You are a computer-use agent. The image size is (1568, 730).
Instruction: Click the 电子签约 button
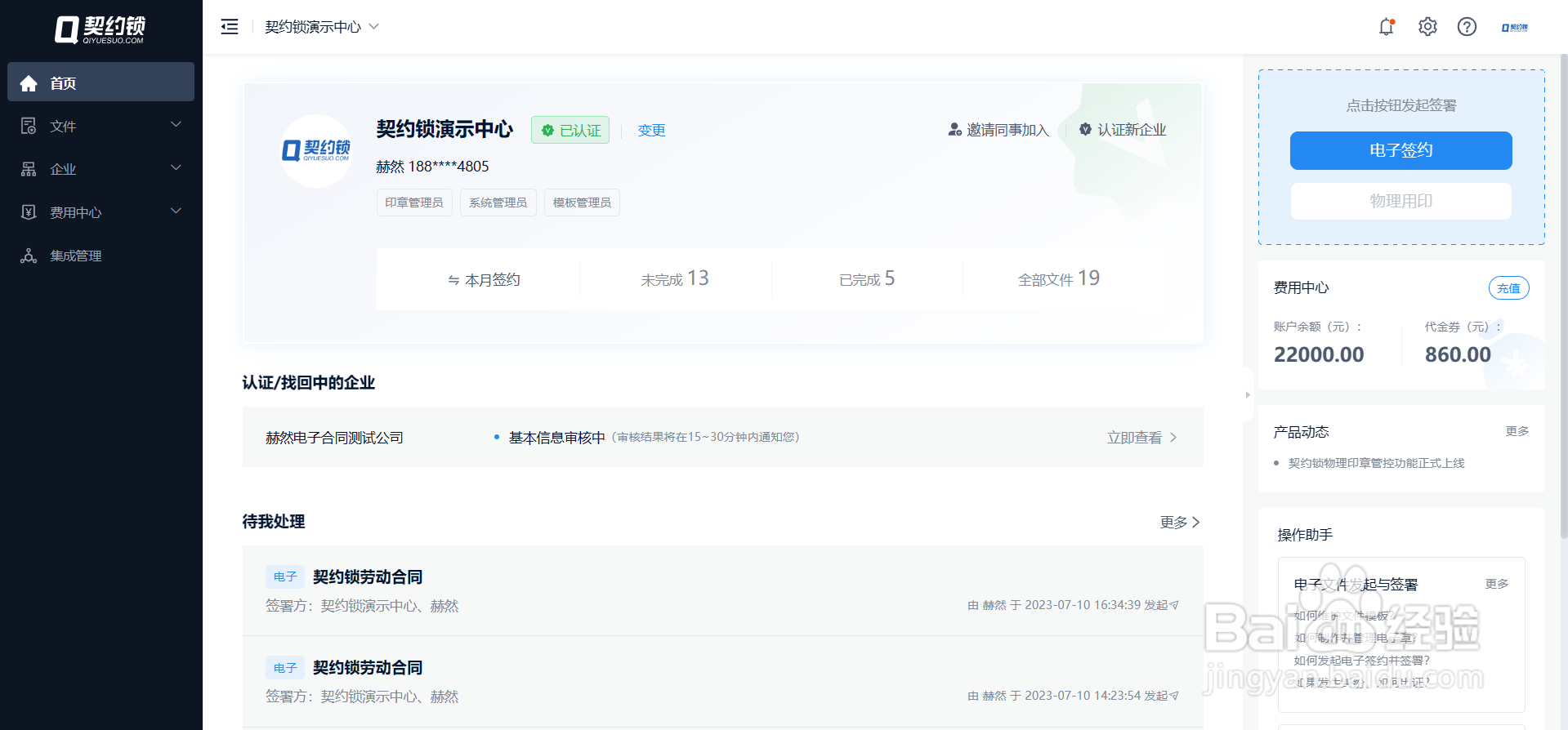pyautogui.click(x=1400, y=150)
